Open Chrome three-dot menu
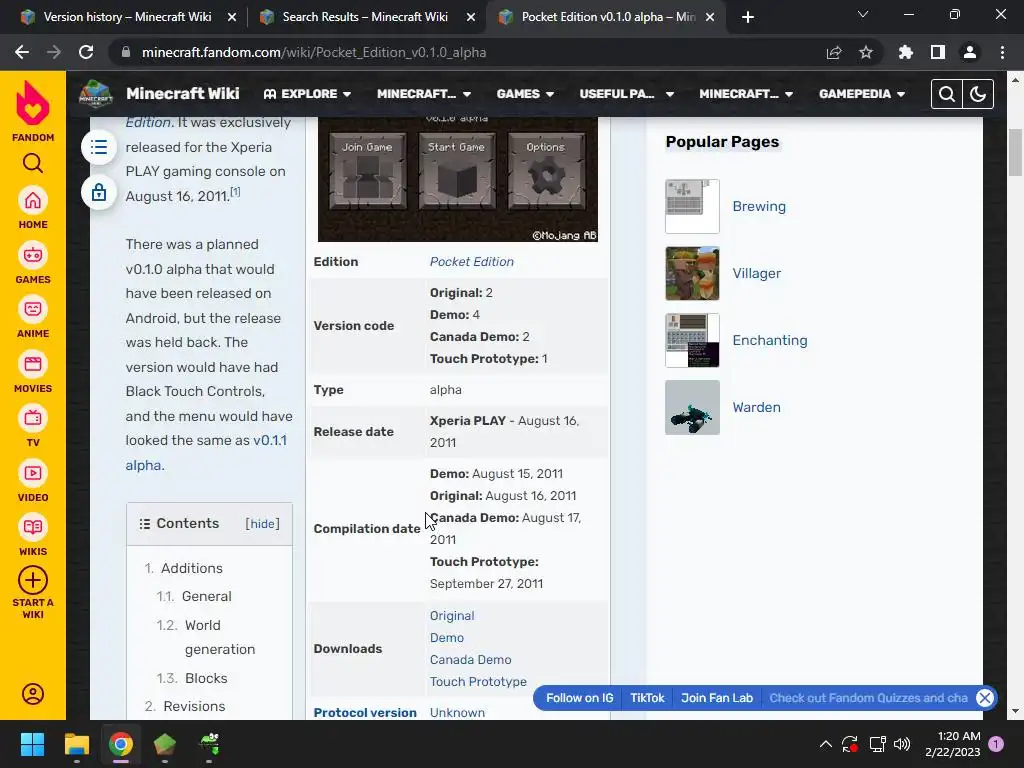Image resolution: width=1024 pixels, height=768 pixels. click(x=1002, y=52)
